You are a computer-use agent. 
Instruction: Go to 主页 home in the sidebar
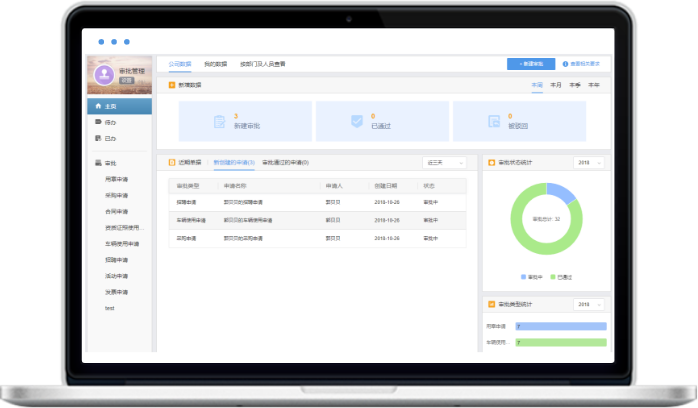(119, 106)
